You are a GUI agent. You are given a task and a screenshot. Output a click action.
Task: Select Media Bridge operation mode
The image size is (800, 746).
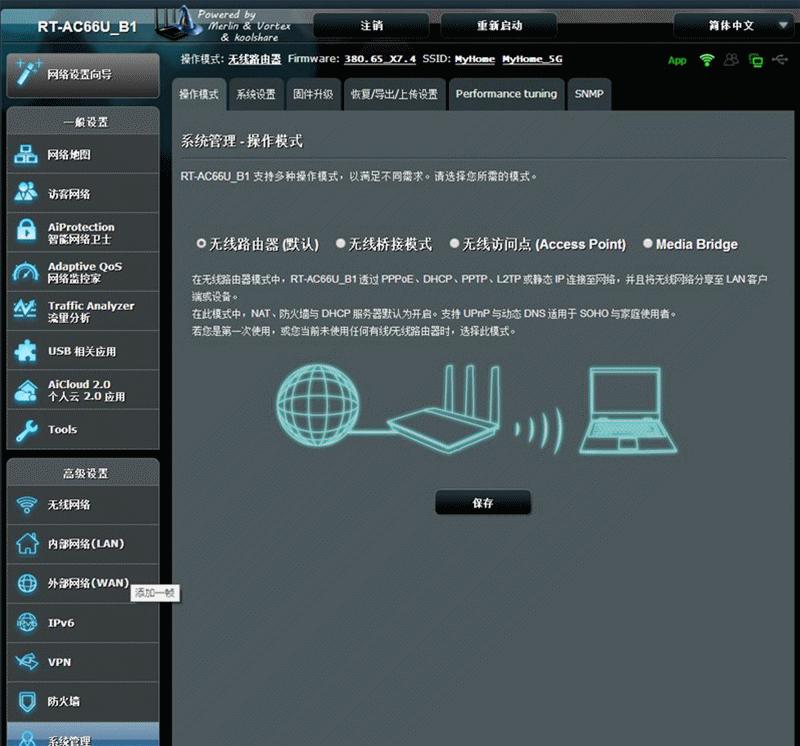[649, 243]
